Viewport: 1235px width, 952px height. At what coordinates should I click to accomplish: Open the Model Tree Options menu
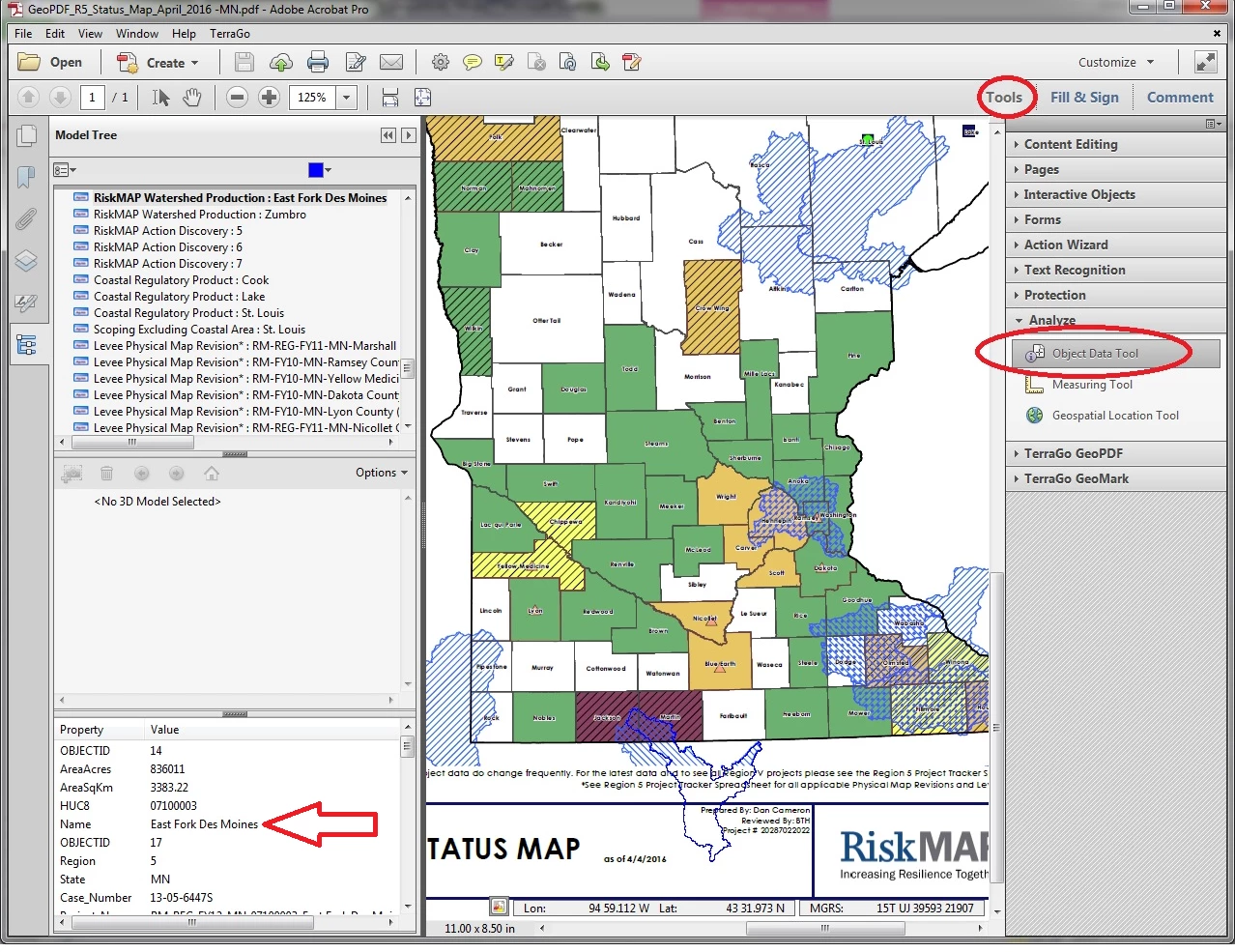pyautogui.click(x=382, y=473)
